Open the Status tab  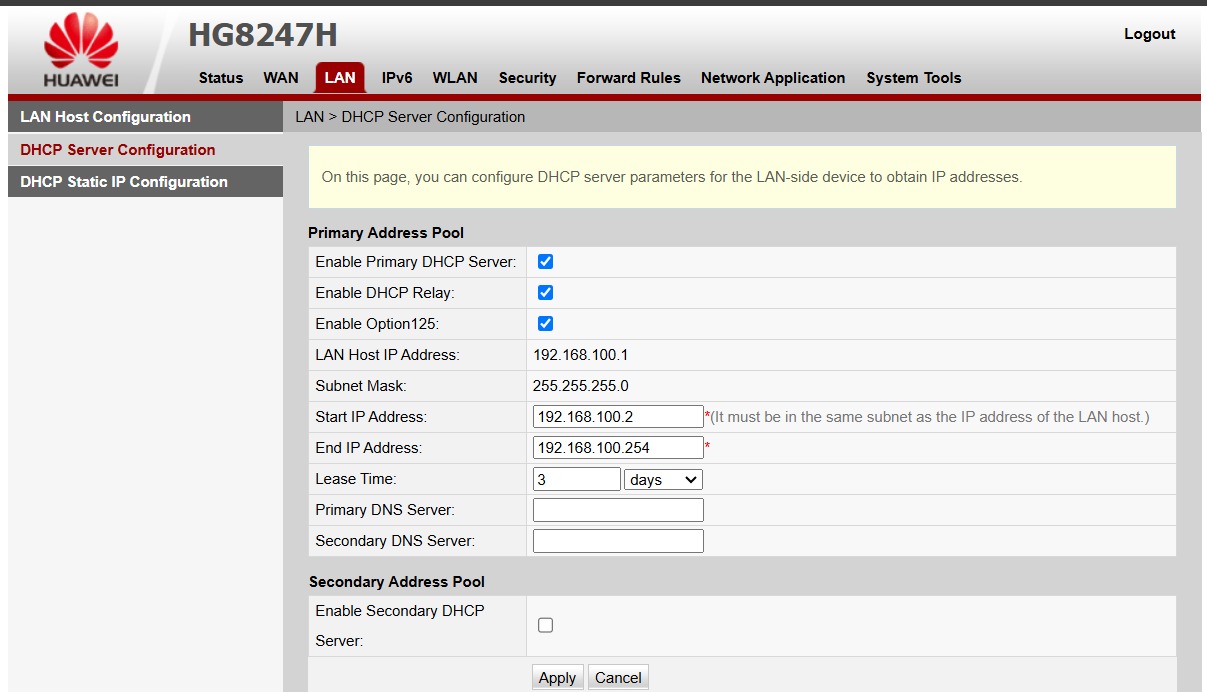(221, 78)
